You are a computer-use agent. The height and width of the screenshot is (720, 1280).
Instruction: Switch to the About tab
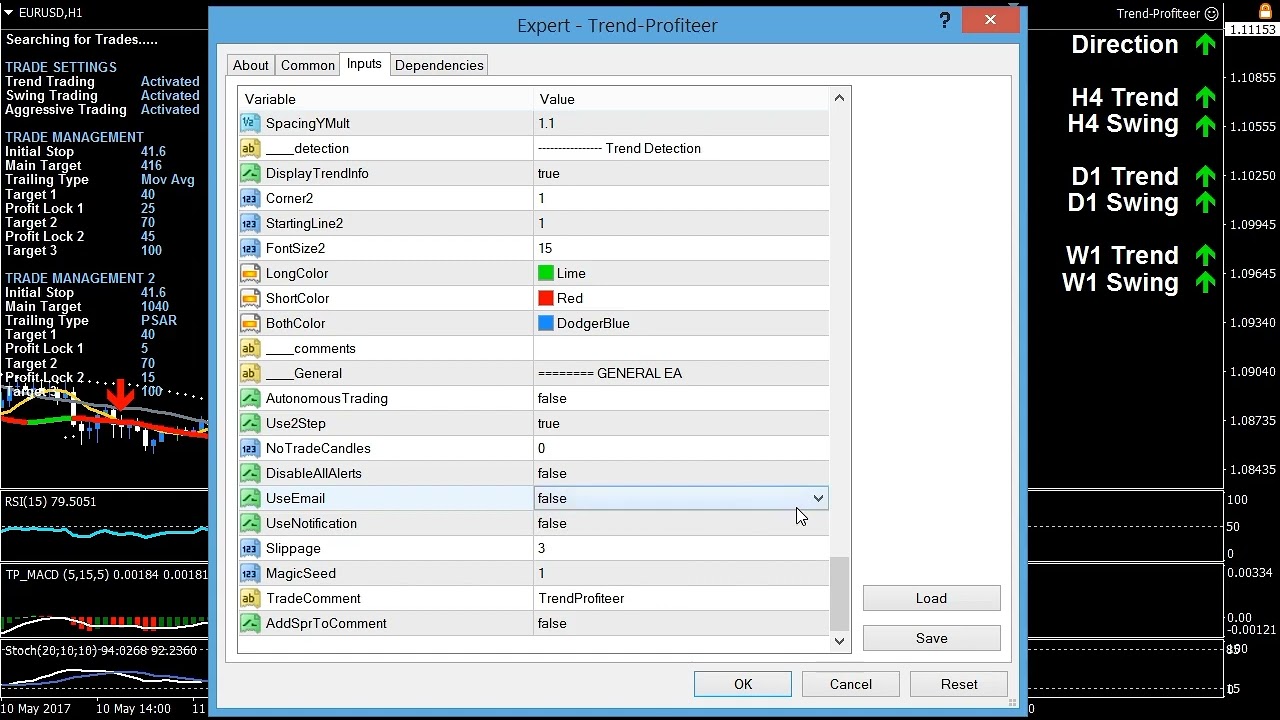coord(250,65)
